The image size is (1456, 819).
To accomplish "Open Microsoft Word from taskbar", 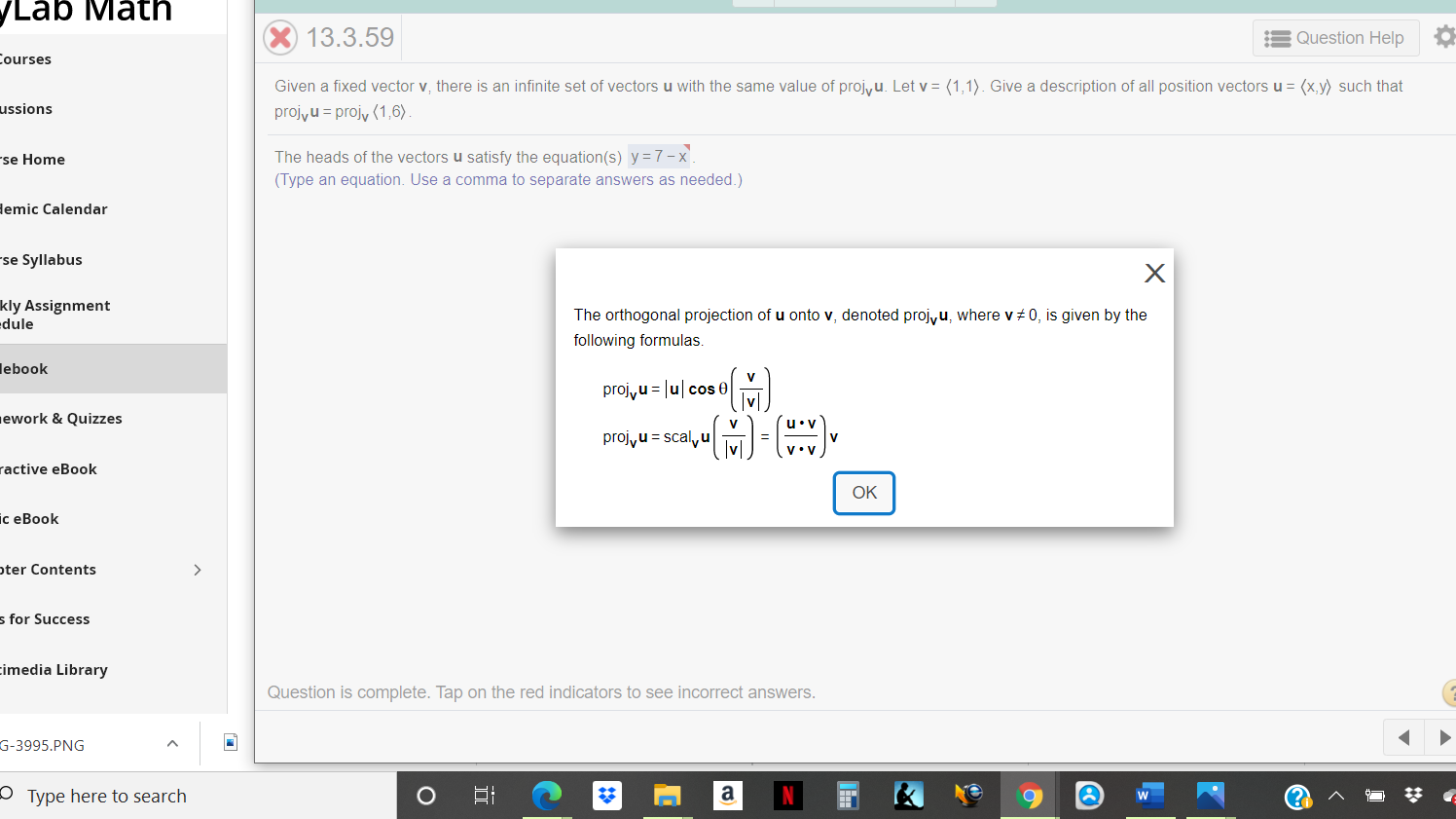I will pyautogui.click(x=1149, y=796).
